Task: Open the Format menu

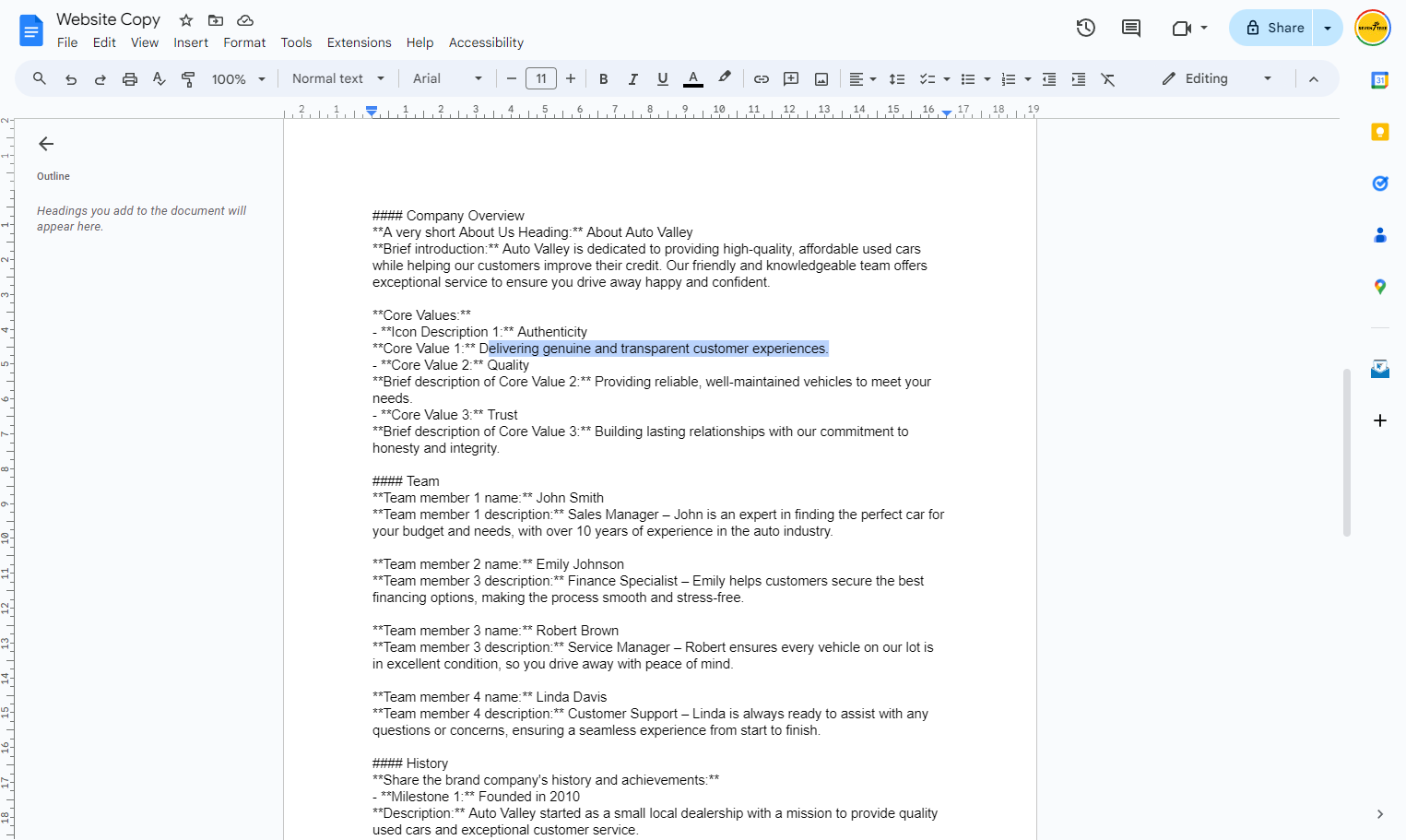Action: tap(244, 42)
